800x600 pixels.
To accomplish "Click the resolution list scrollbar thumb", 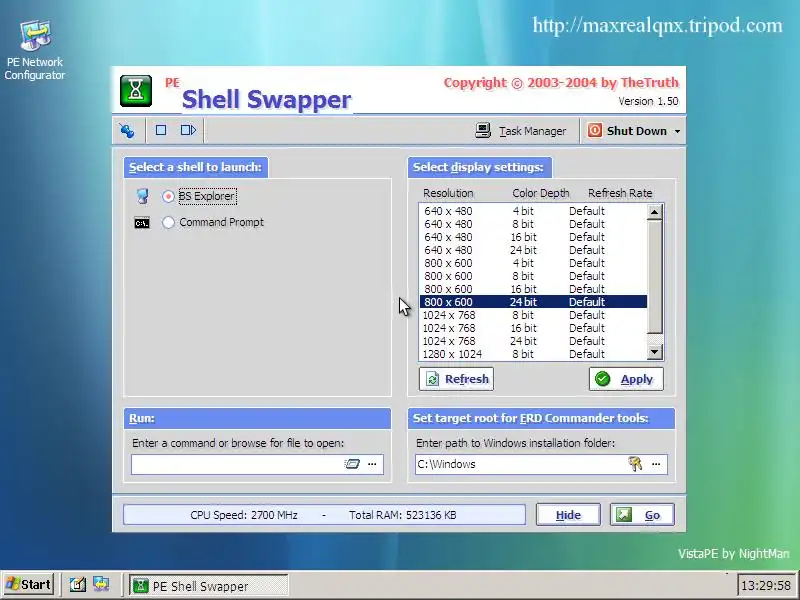I will (x=655, y=277).
